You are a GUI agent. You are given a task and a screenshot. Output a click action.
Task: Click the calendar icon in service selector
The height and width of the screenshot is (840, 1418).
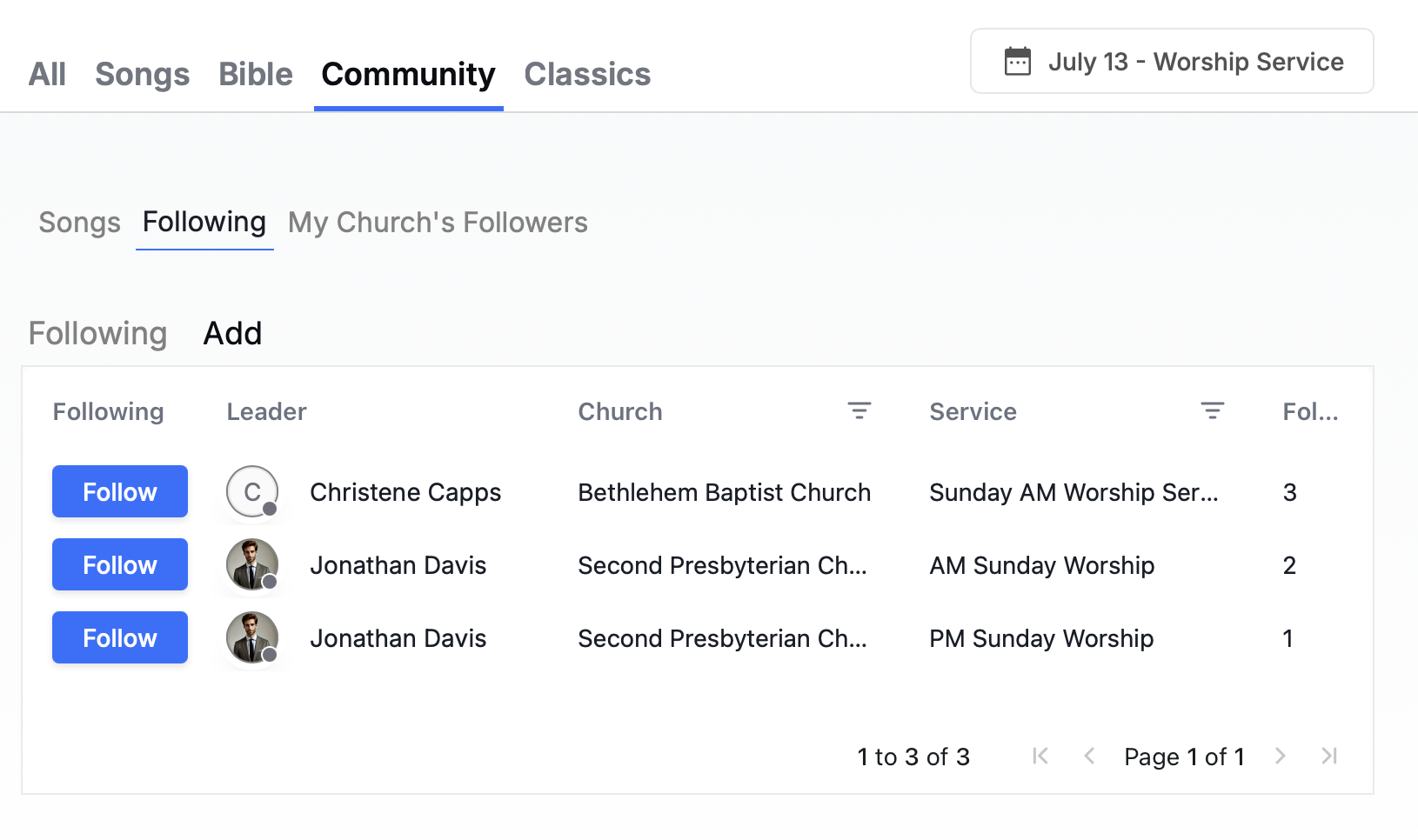pyautogui.click(x=1018, y=62)
